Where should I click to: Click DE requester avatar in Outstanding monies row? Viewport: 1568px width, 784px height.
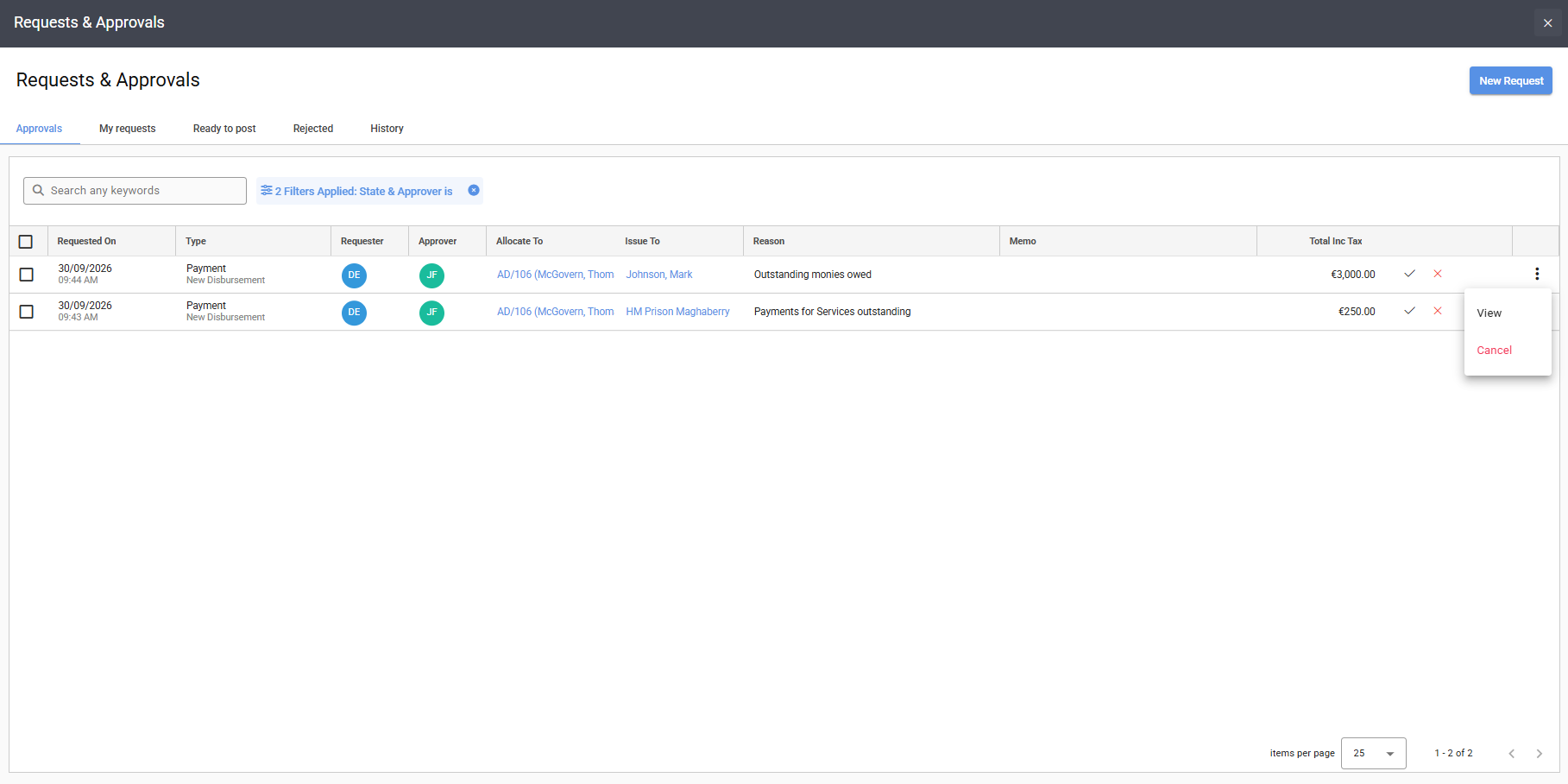click(x=354, y=275)
